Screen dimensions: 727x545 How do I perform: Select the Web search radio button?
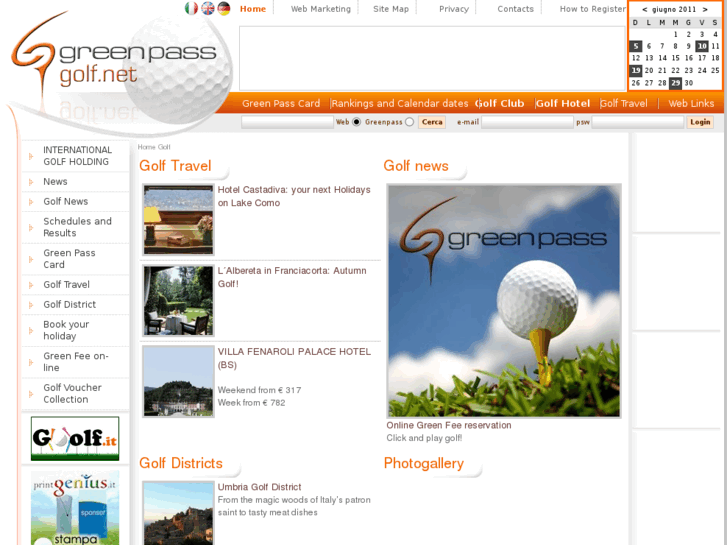click(x=356, y=122)
